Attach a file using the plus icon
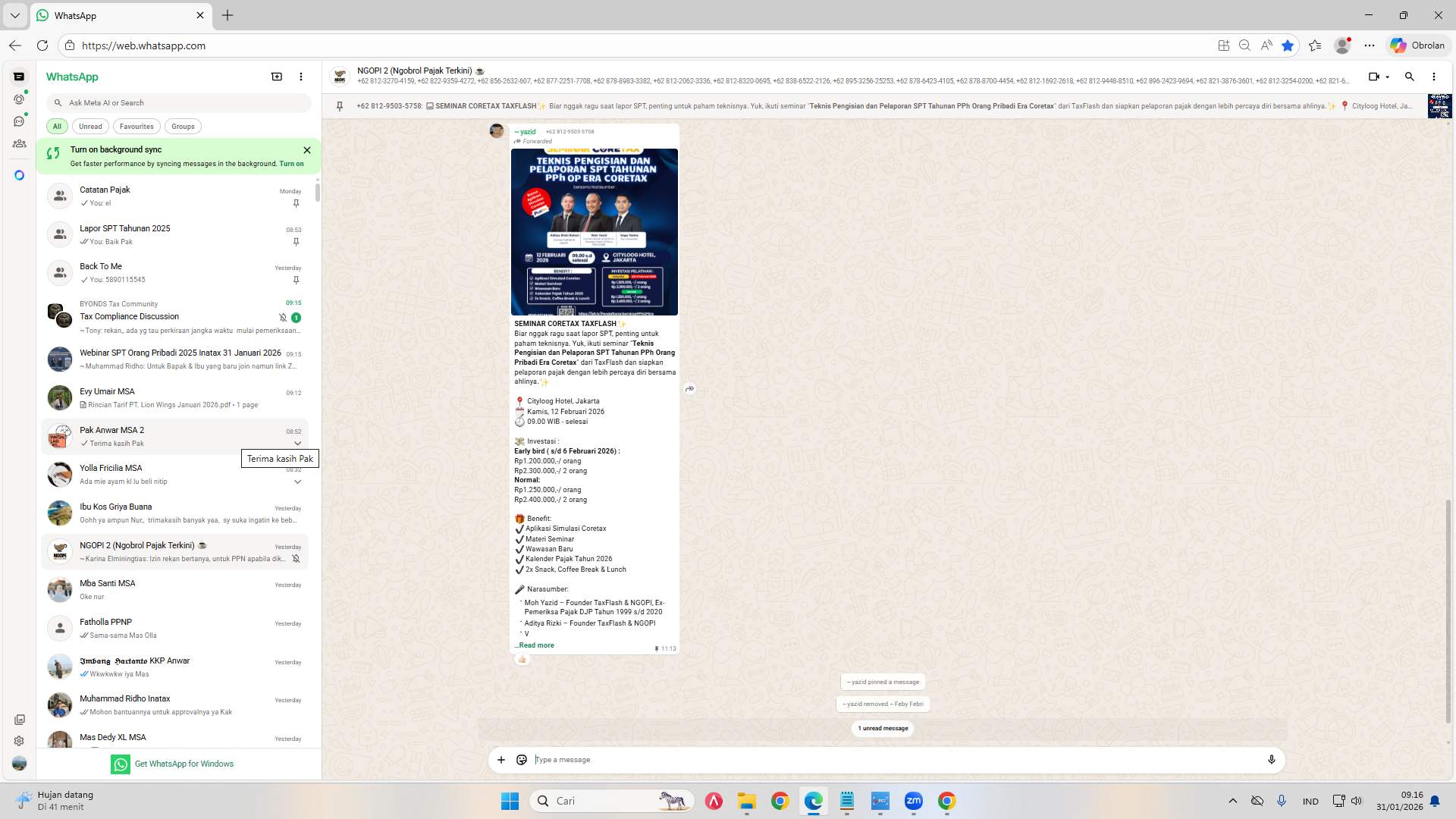The image size is (1456, 819). [500, 759]
